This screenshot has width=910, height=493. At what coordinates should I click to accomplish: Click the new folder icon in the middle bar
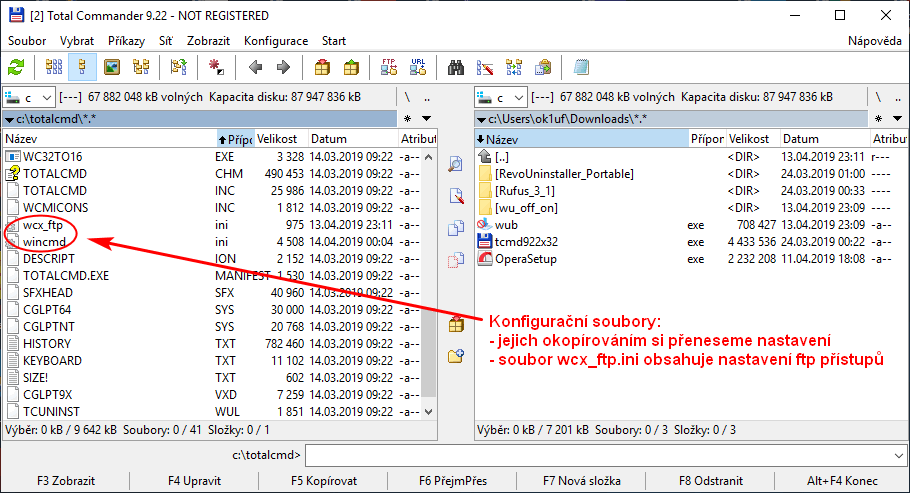[x=456, y=353]
